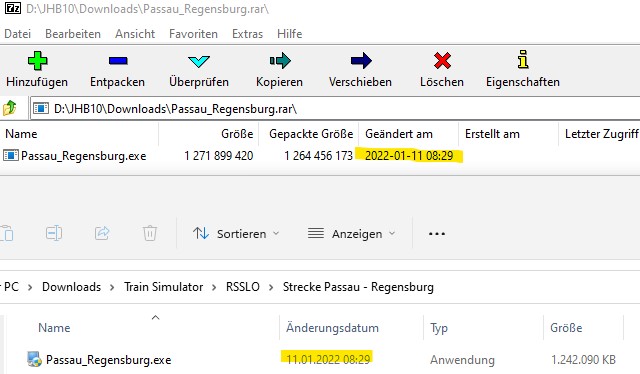
Task: Click the Anzeigen lines icon
Action: (x=316, y=234)
